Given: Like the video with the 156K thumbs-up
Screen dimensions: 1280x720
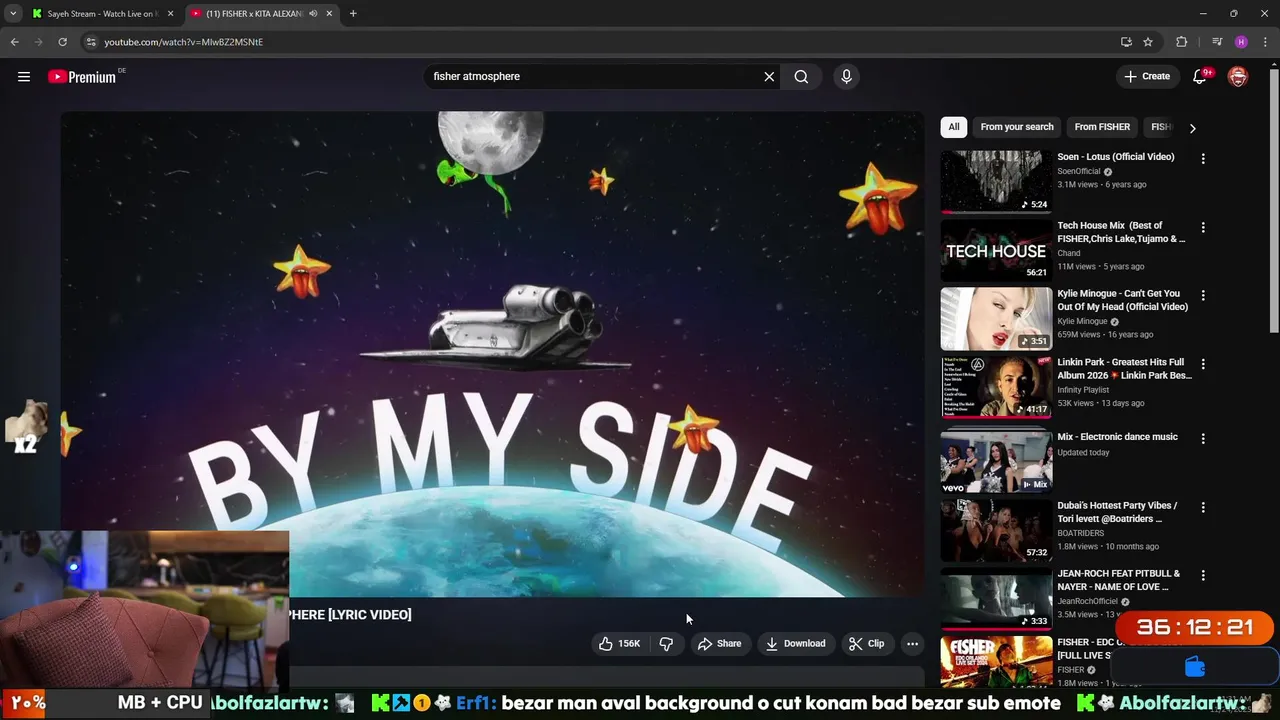Looking at the screenshot, I should tap(621, 643).
